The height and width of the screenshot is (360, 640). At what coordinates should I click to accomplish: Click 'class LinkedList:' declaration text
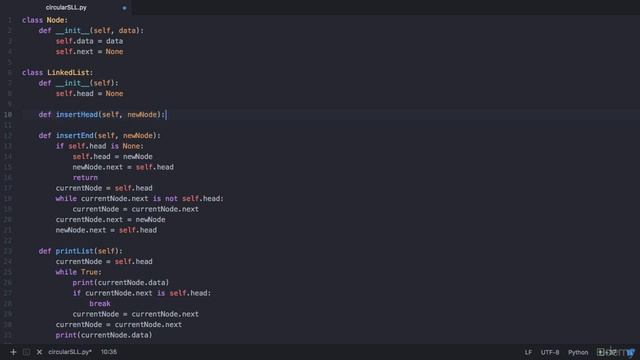click(x=58, y=73)
